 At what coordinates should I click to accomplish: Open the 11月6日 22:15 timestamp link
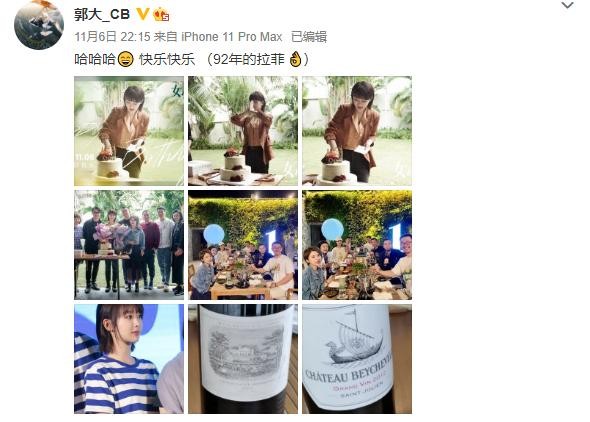coord(112,37)
